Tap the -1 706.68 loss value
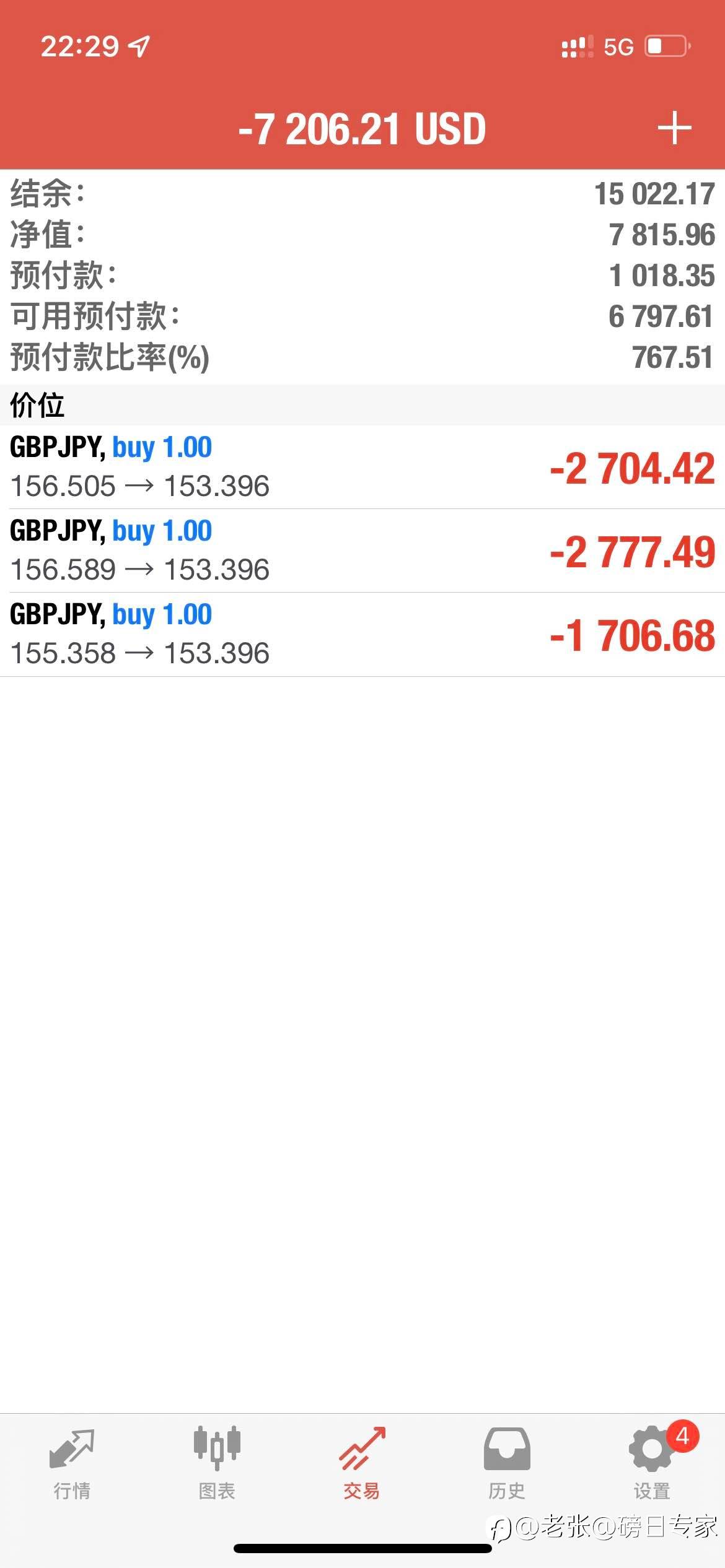Screen dimensions: 725x1568 (632, 635)
